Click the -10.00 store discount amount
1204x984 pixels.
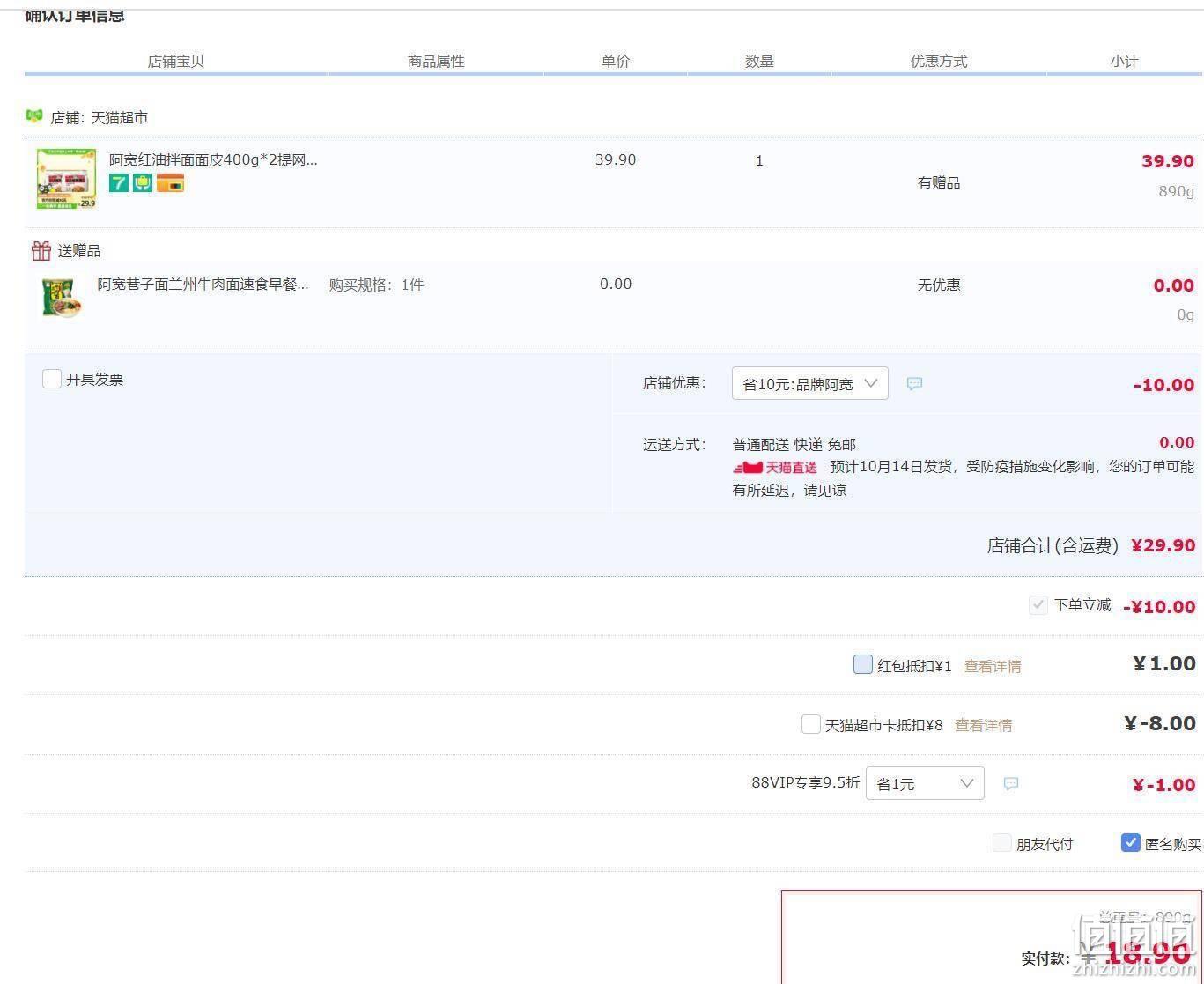point(1163,385)
